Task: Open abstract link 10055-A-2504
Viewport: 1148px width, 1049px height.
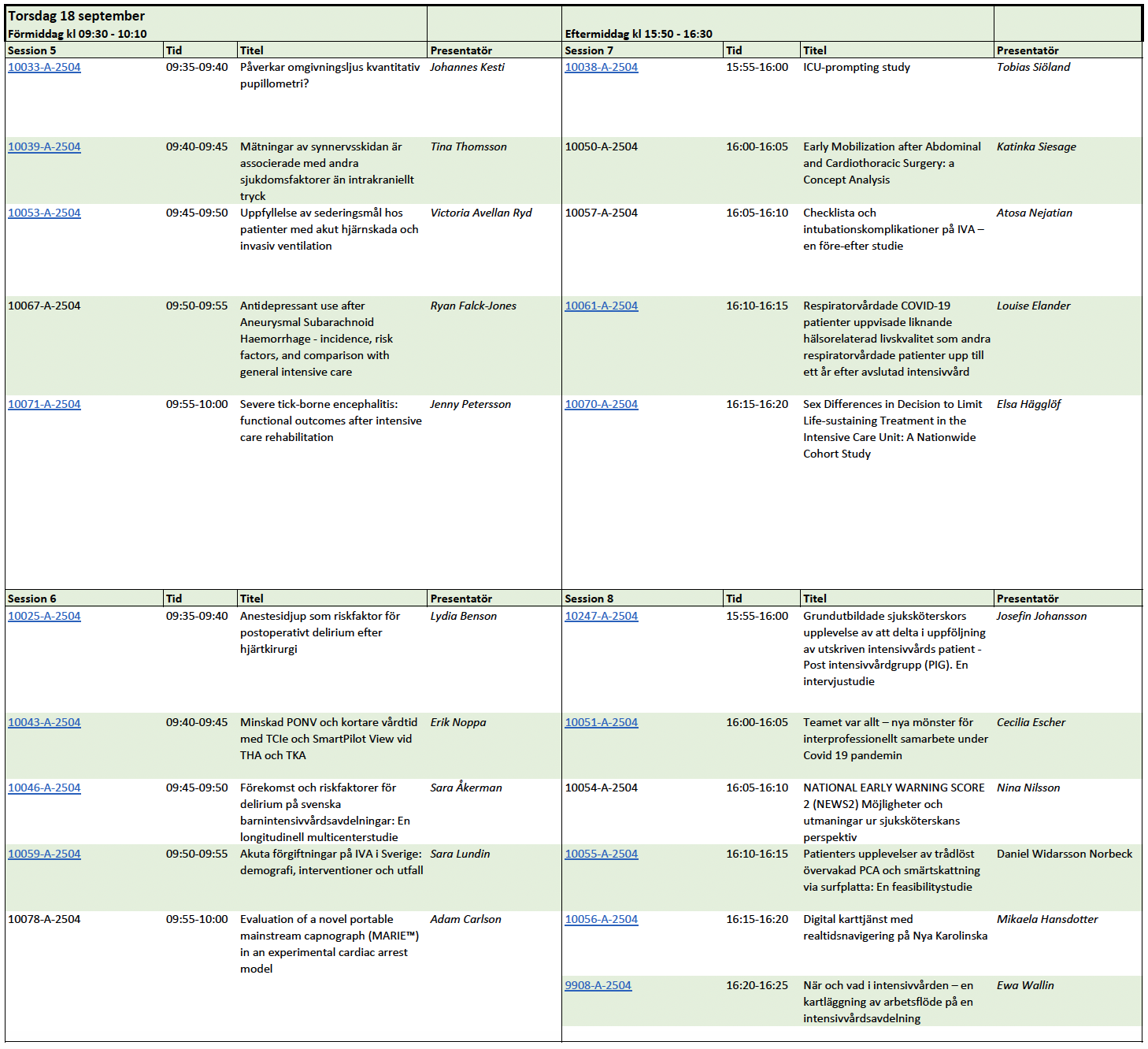Action: pos(602,854)
